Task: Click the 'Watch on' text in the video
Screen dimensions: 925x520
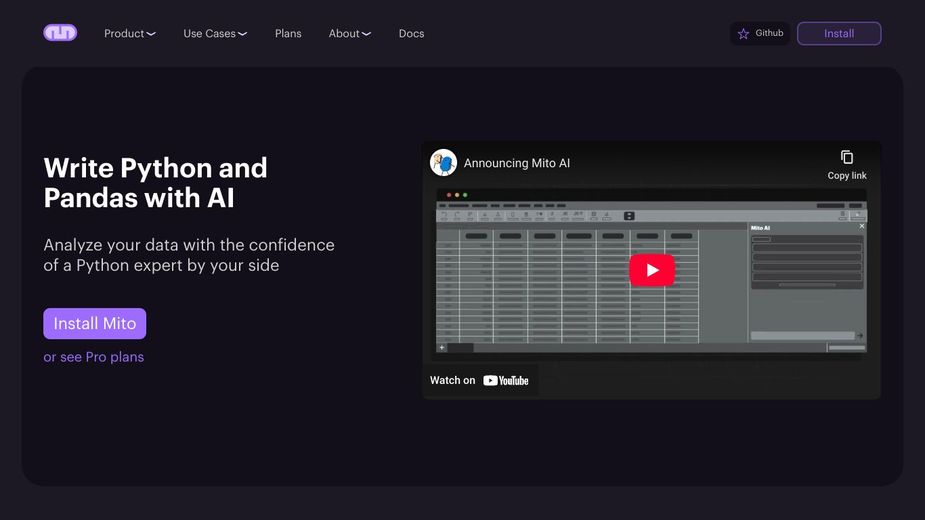Action: pos(452,380)
